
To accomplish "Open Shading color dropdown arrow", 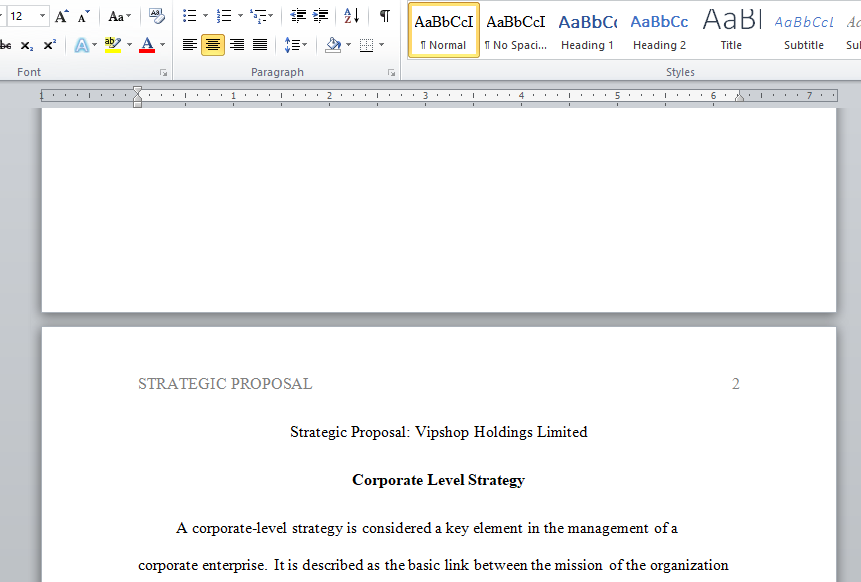I will pos(348,44).
